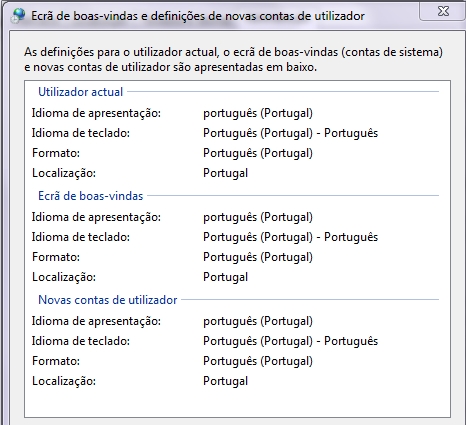Click 'Localização' label under Ecrã de boas-vindas

click(x=64, y=277)
